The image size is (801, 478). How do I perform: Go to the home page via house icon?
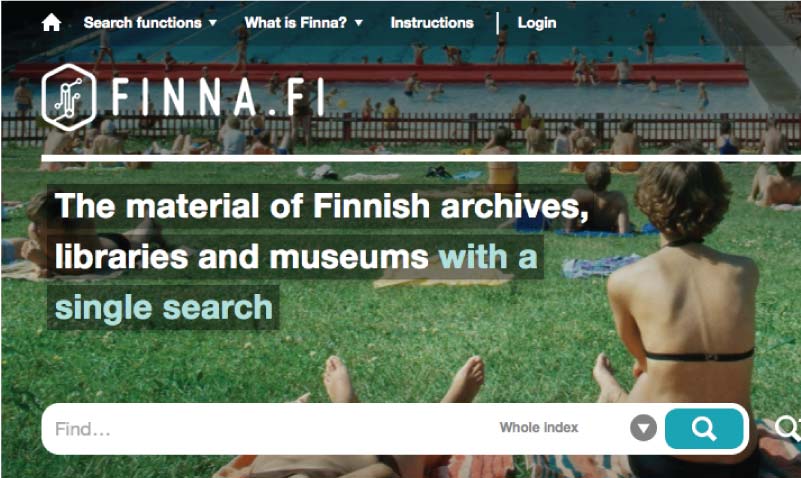coord(52,22)
